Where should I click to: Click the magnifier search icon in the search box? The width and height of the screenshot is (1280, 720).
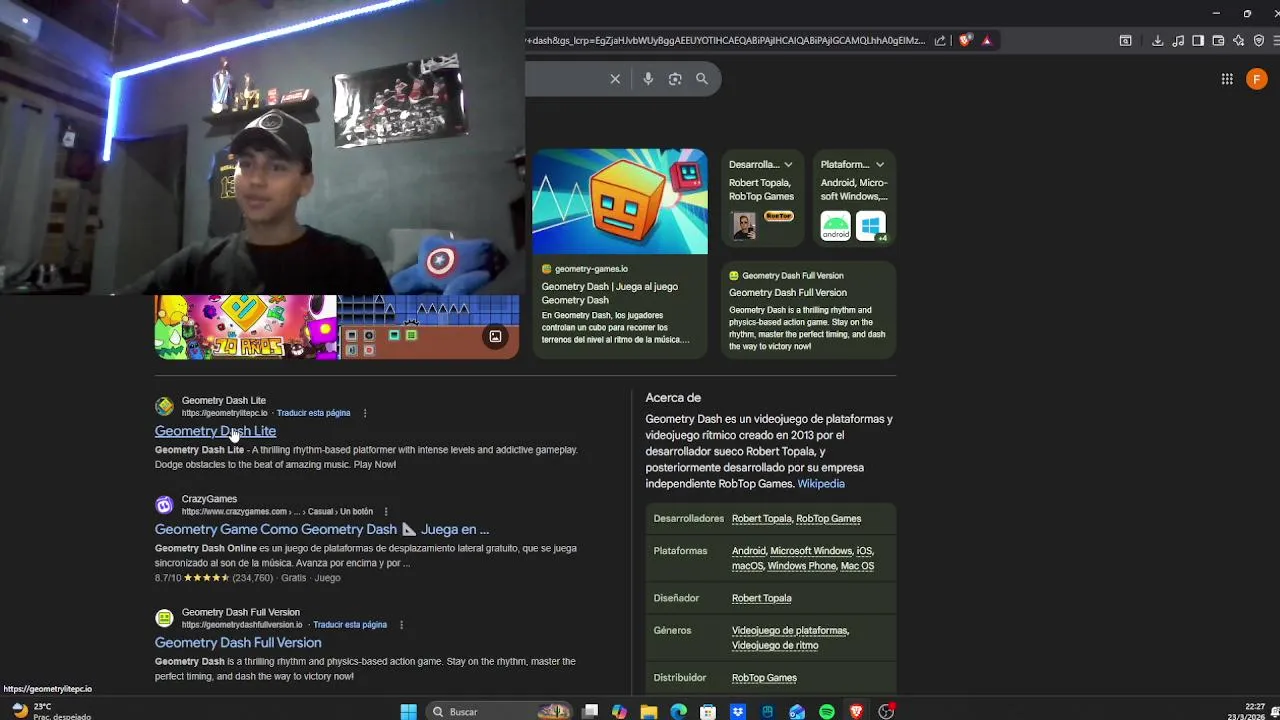click(x=702, y=79)
